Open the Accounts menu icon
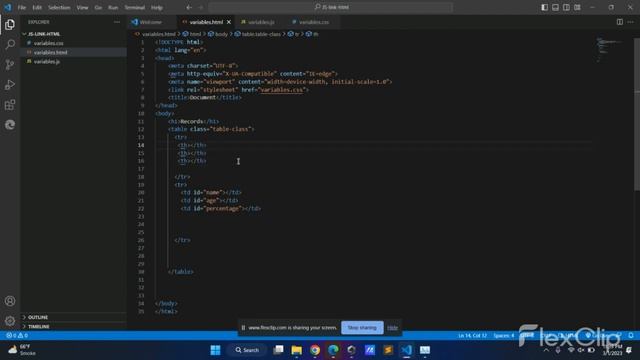Screen dimensions: 640x360 pyautogui.click(x=10, y=301)
